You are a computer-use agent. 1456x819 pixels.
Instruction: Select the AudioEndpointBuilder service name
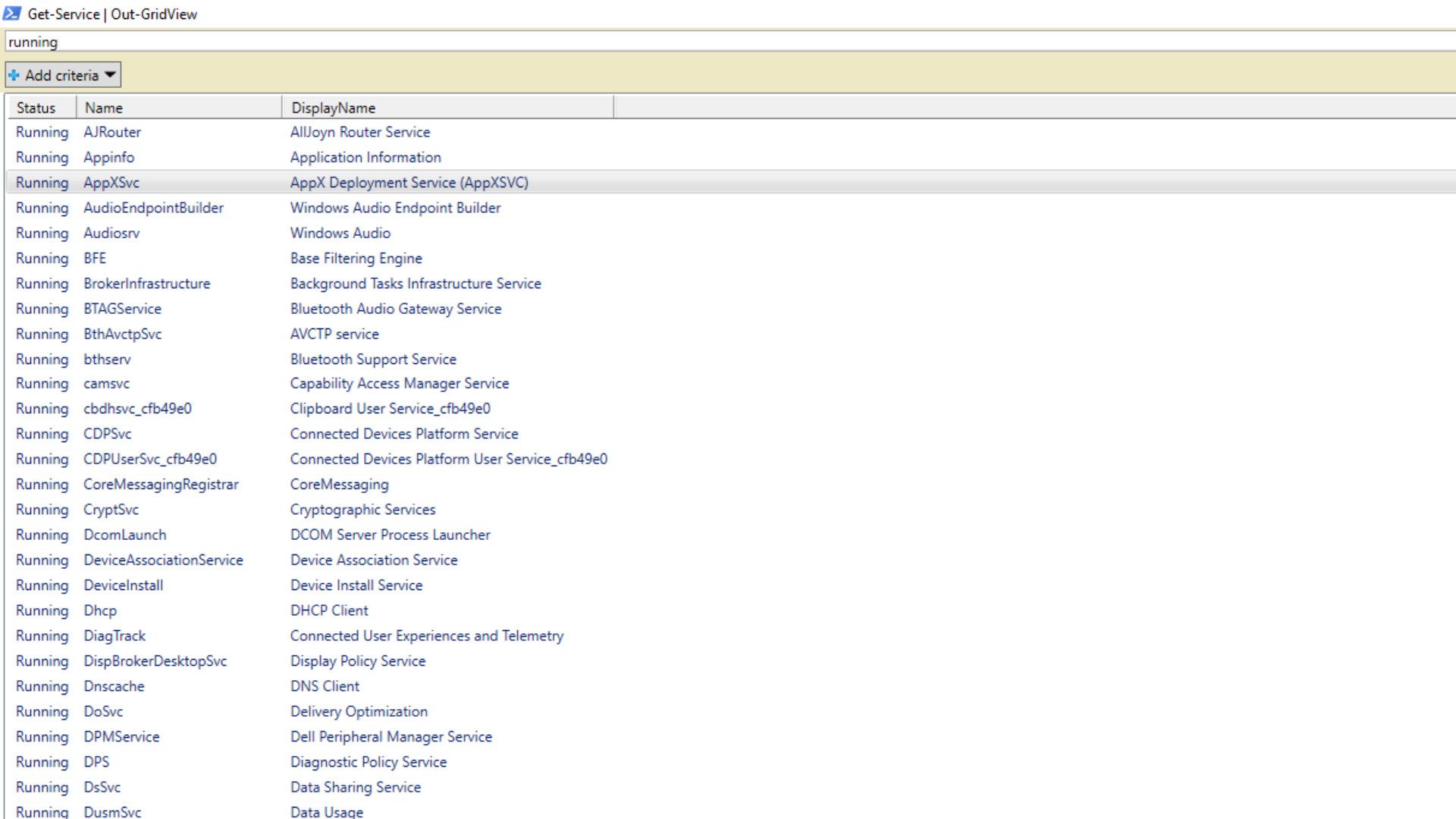154,208
